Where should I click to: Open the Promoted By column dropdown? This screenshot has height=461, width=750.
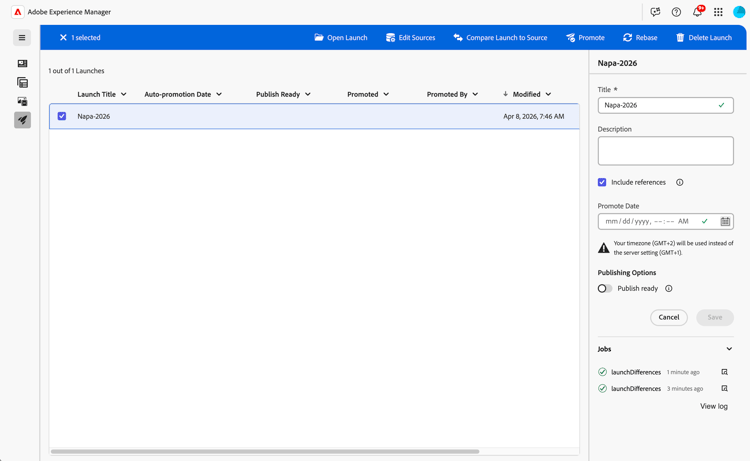(475, 94)
